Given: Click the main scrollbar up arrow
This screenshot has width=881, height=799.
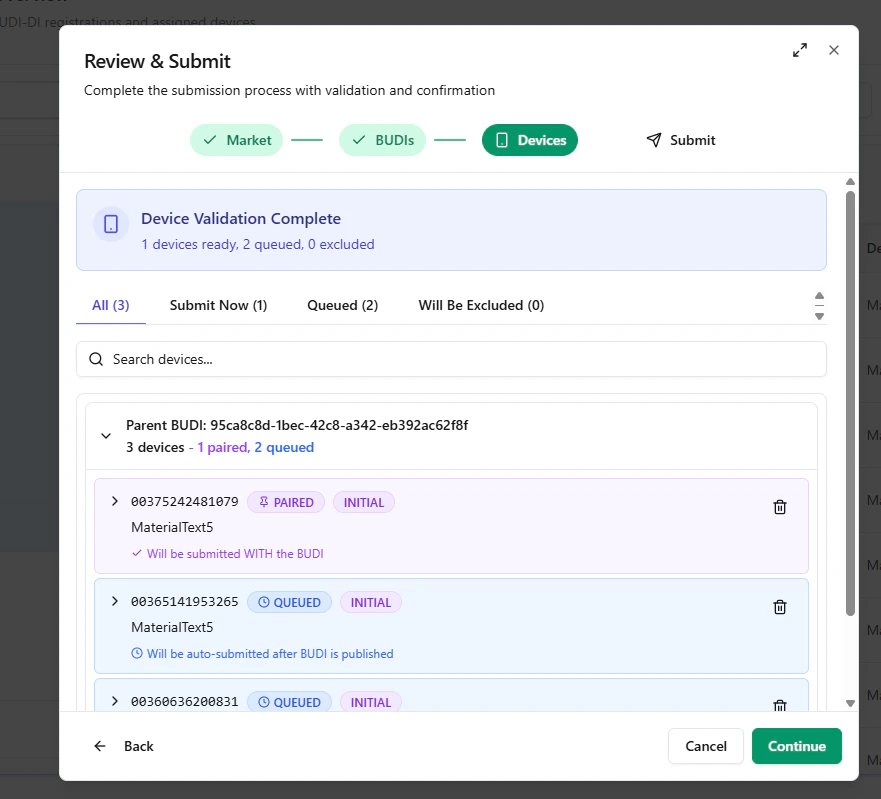Looking at the screenshot, I should pyautogui.click(x=850, y=181).
